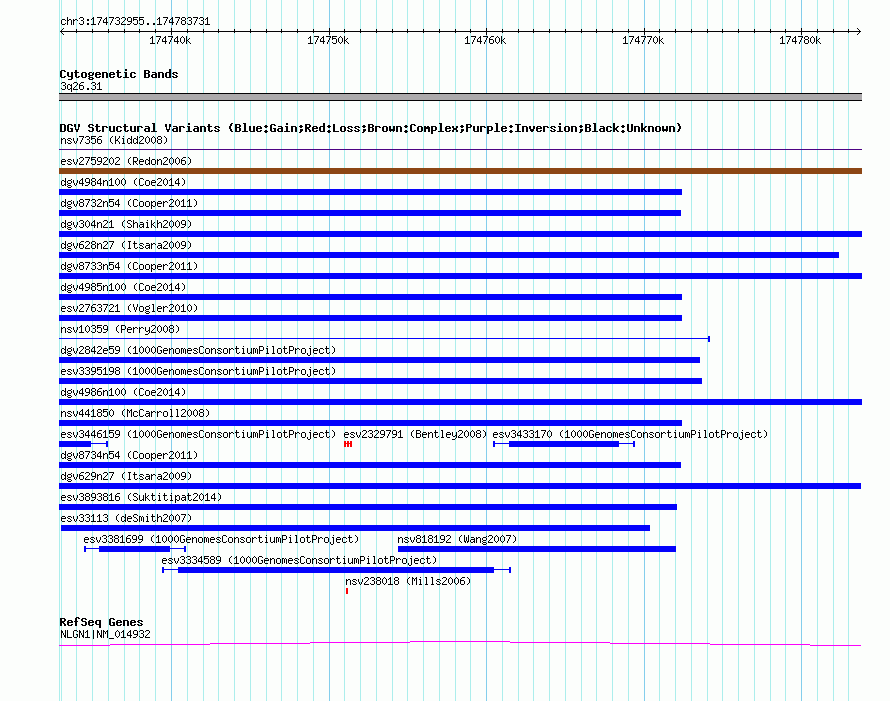This screenshot has height=701, width=890.
Task: Click the ruler's right arrow end
Action: coord(858,31)
